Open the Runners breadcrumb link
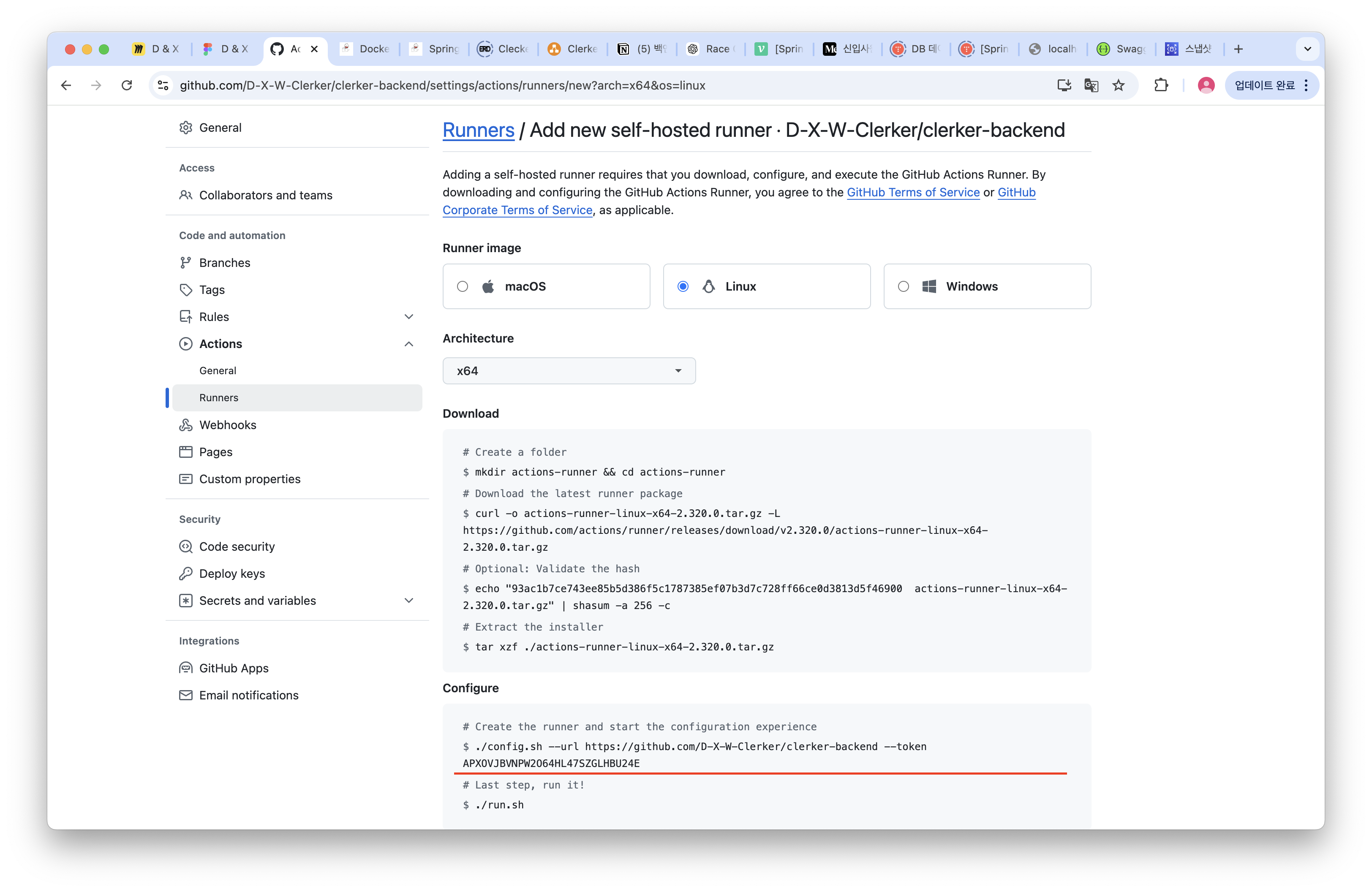Viewport: 1372px width, 892px height. [x=478, y=131]
